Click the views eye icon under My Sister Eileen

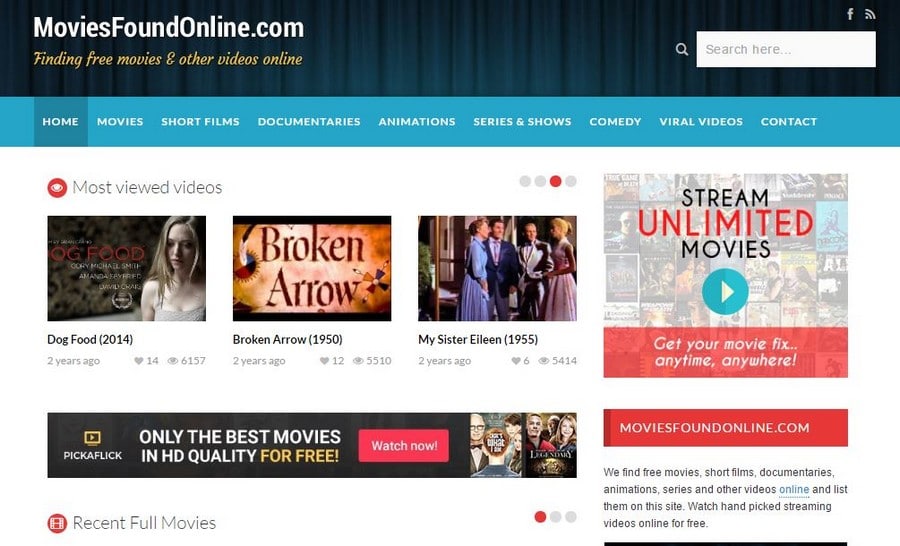click(544, 361)
